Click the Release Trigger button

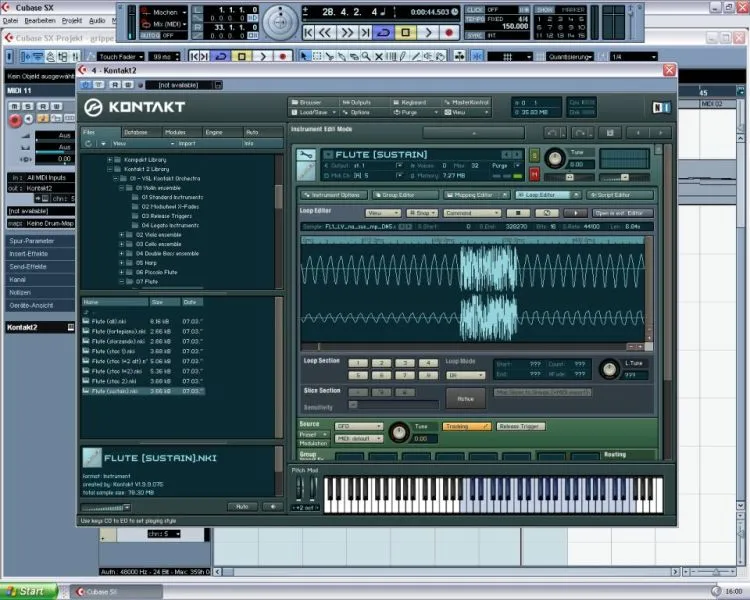(x=522, y=426)
